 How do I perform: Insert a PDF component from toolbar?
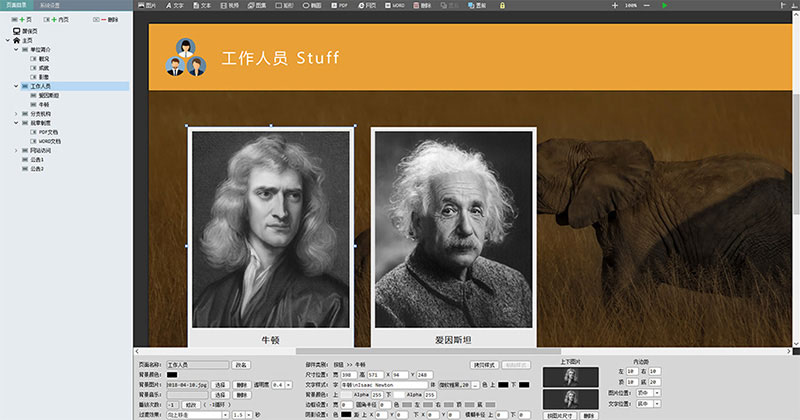pyautogui.click(x=339, y=5)
